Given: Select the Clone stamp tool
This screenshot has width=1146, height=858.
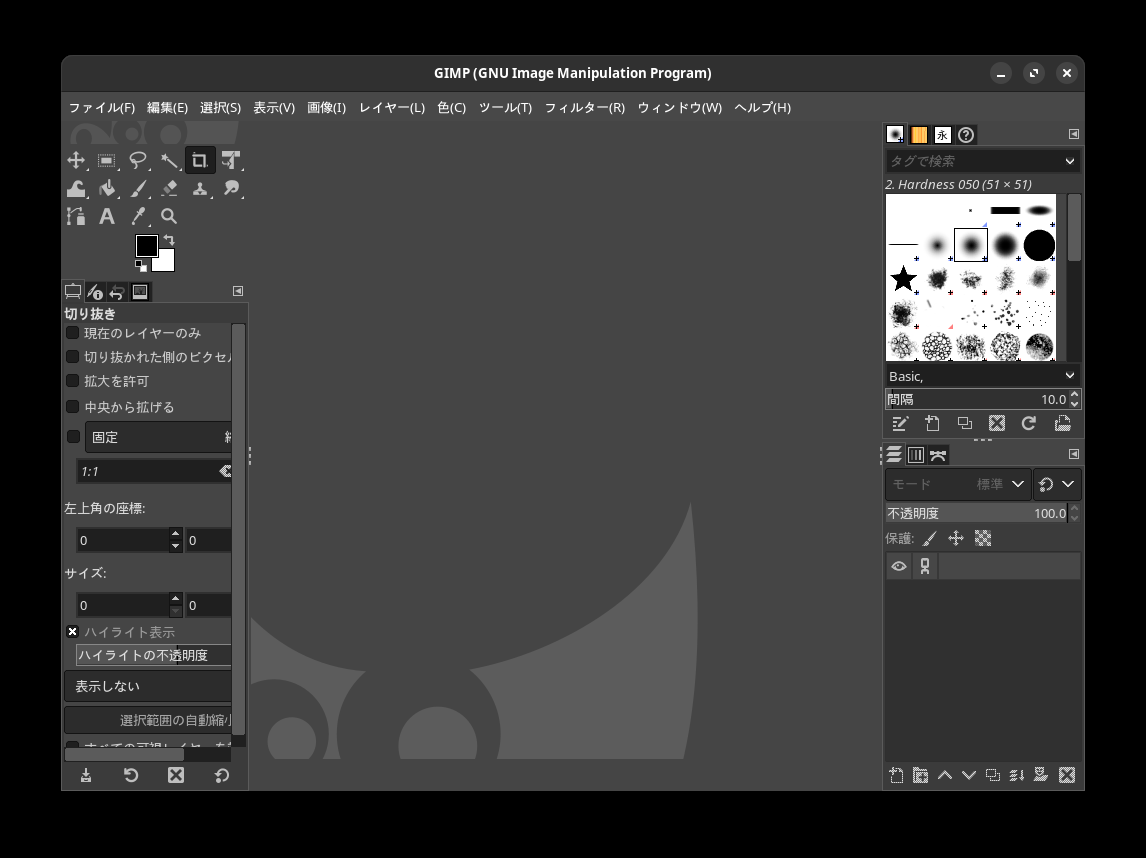Looking at the screenshot, I should tap(200, 189).
